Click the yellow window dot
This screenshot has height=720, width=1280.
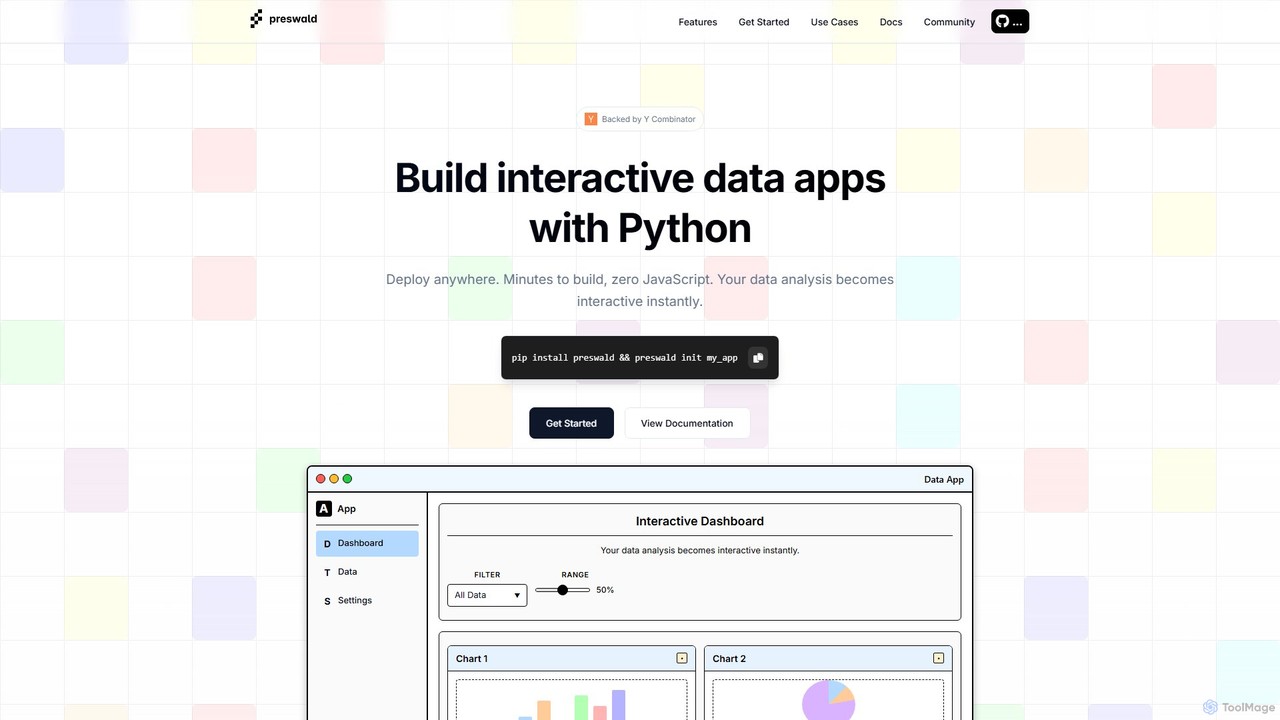pyautogui.click(x=334, y=479)
